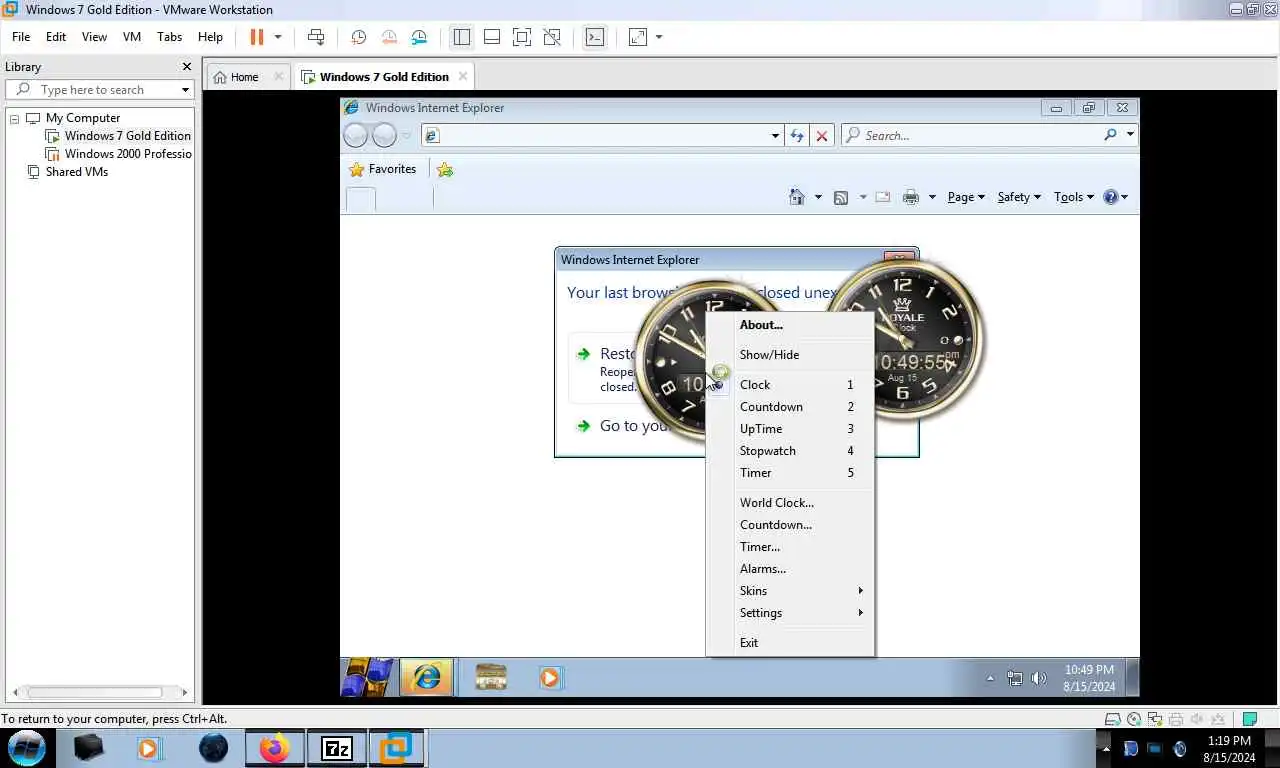Click Internet Explorer icon in guest taskbar
Screen dimensions: 1280x768
point(427,677)
